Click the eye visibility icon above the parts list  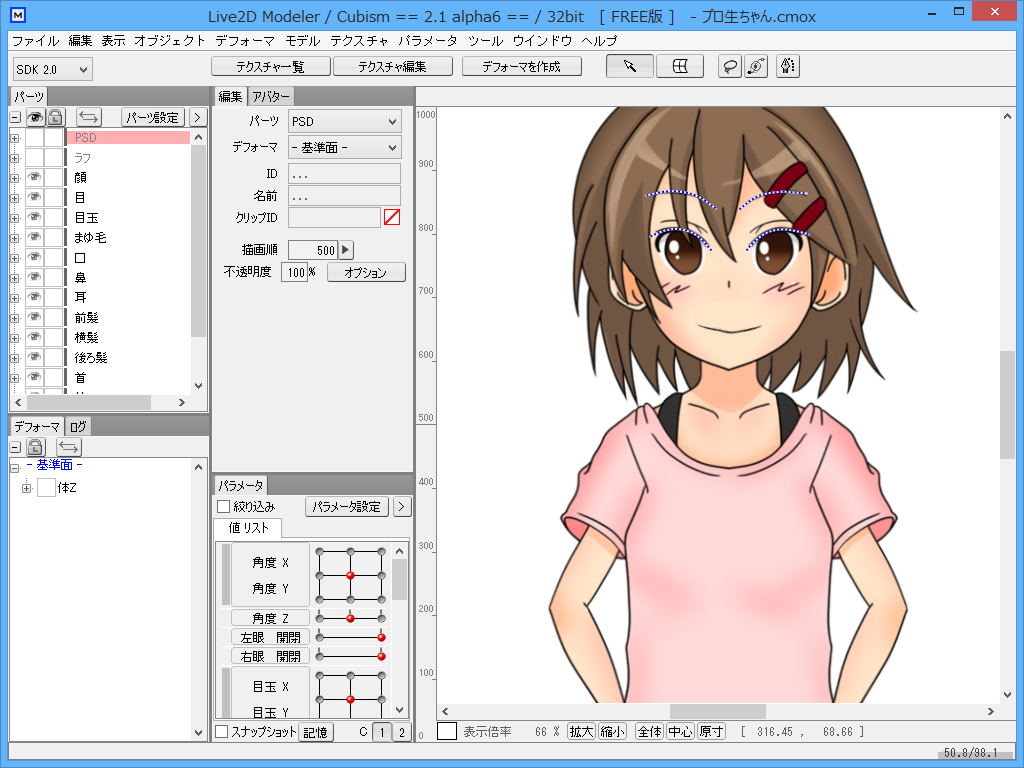coord(34,117)
